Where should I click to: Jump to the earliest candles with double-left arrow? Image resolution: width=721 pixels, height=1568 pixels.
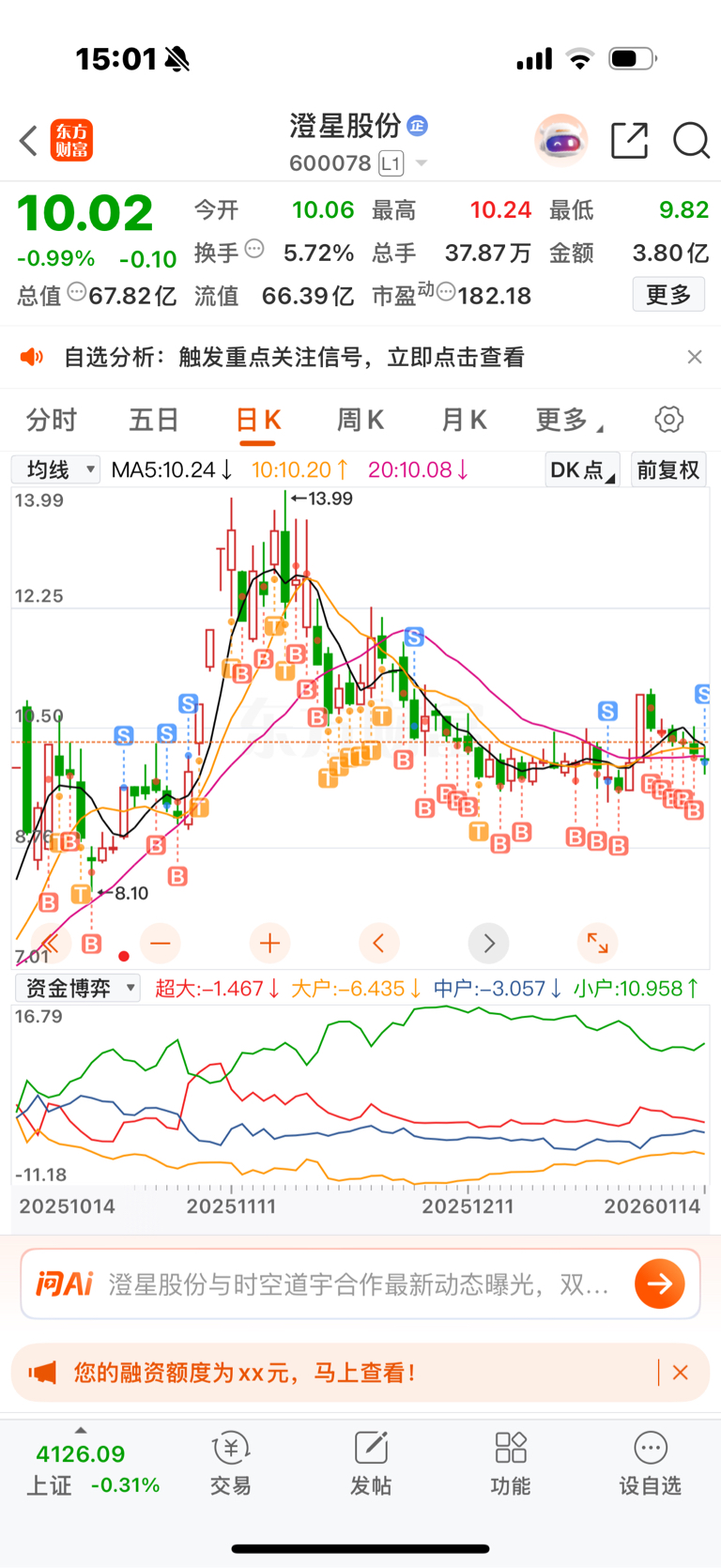[x=52, y=943]
